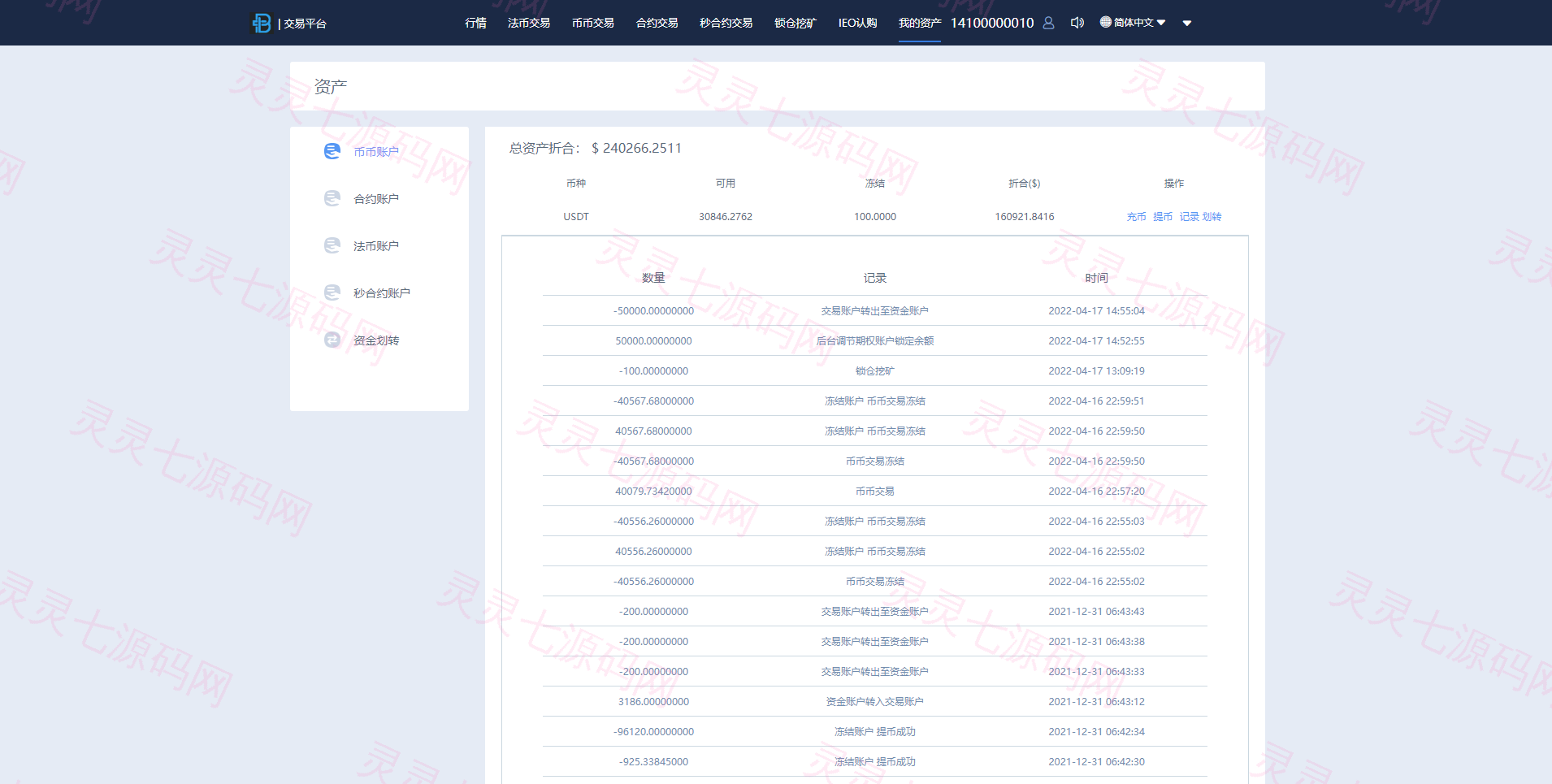Screen dimensions: 1552x784
Task: Click the USDT currency cell
Action: coord(576,217)
